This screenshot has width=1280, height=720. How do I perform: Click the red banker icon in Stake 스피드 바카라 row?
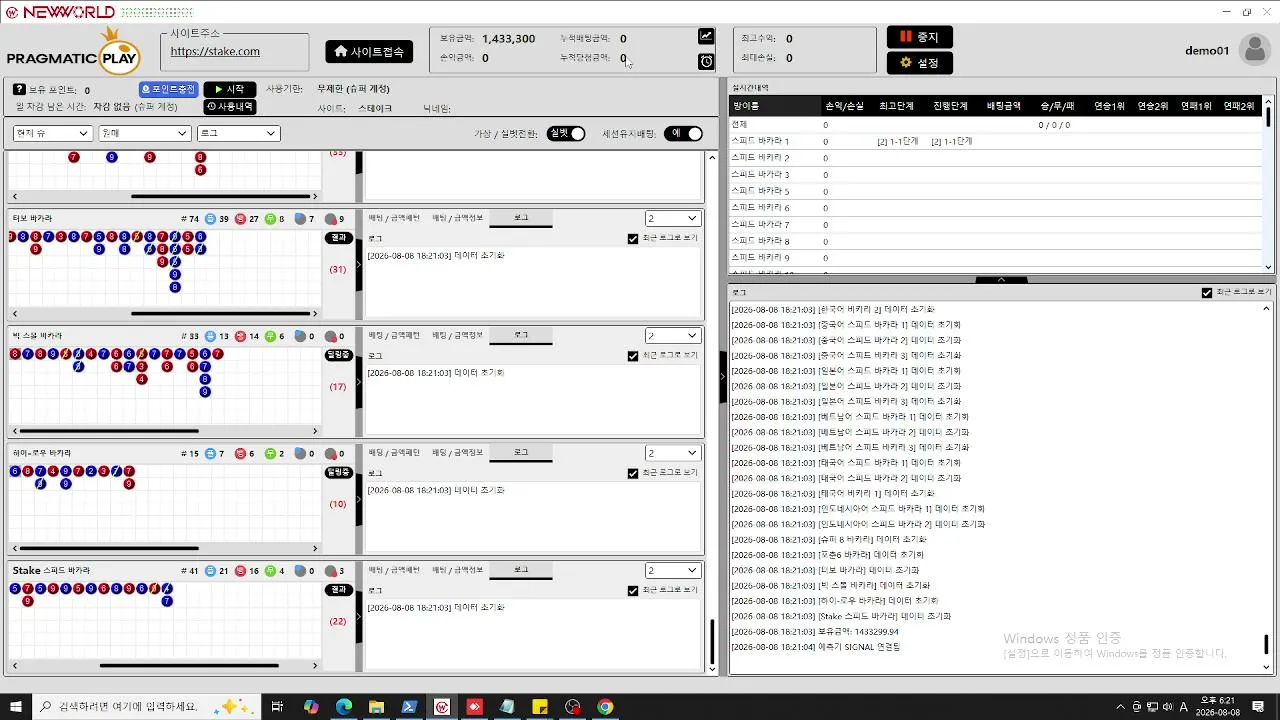coord(240,571)
